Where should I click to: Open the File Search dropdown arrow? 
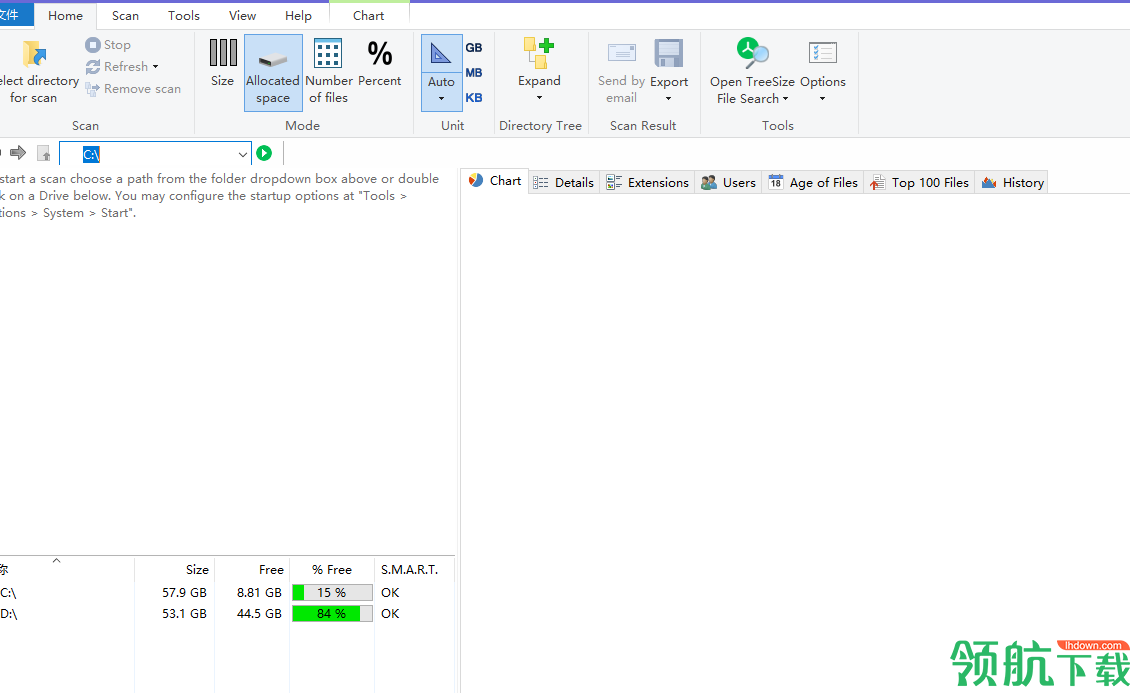(x=786, y=99)
